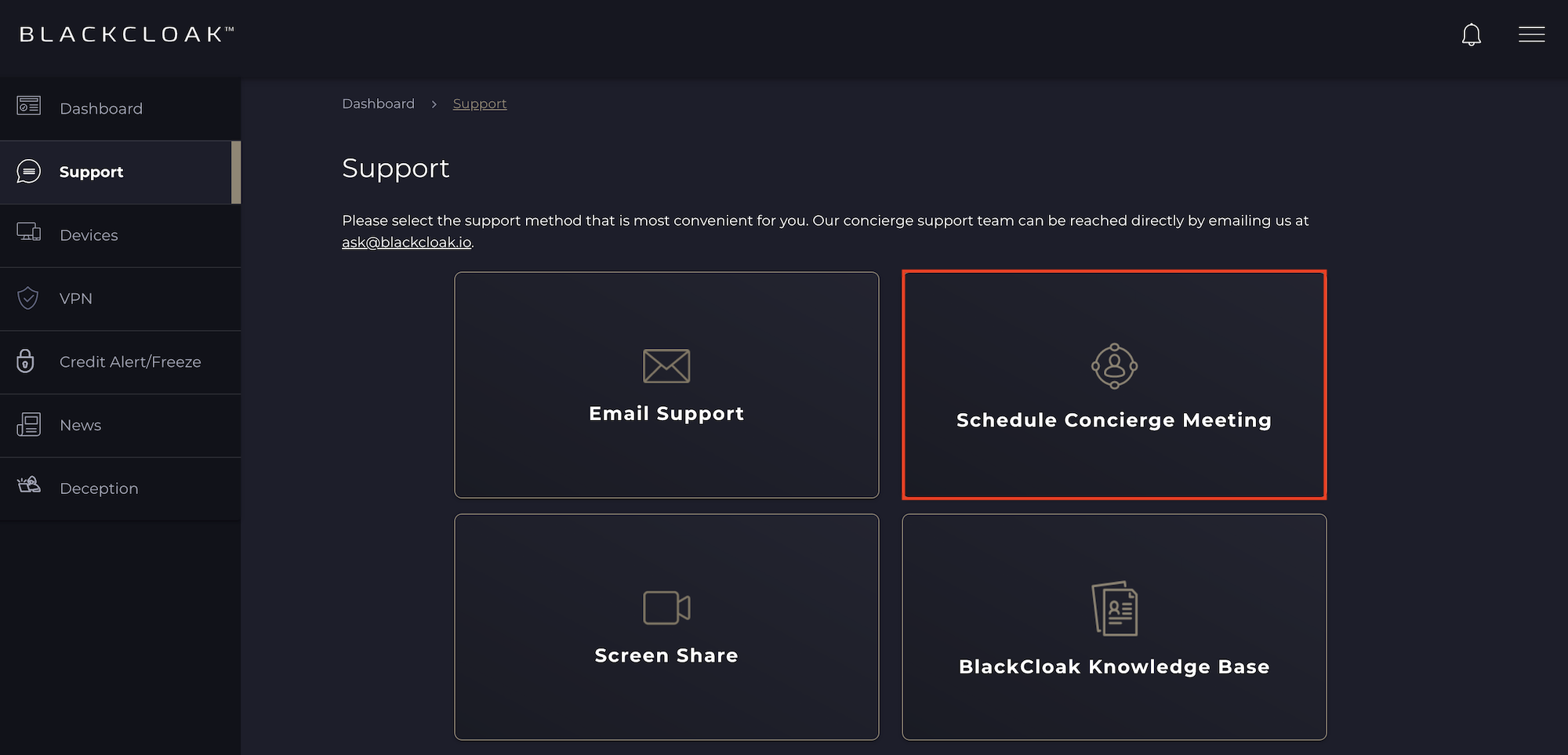
Task: Click the notification bell icon
Action: pyautogui.click(x=1471, y=34)
